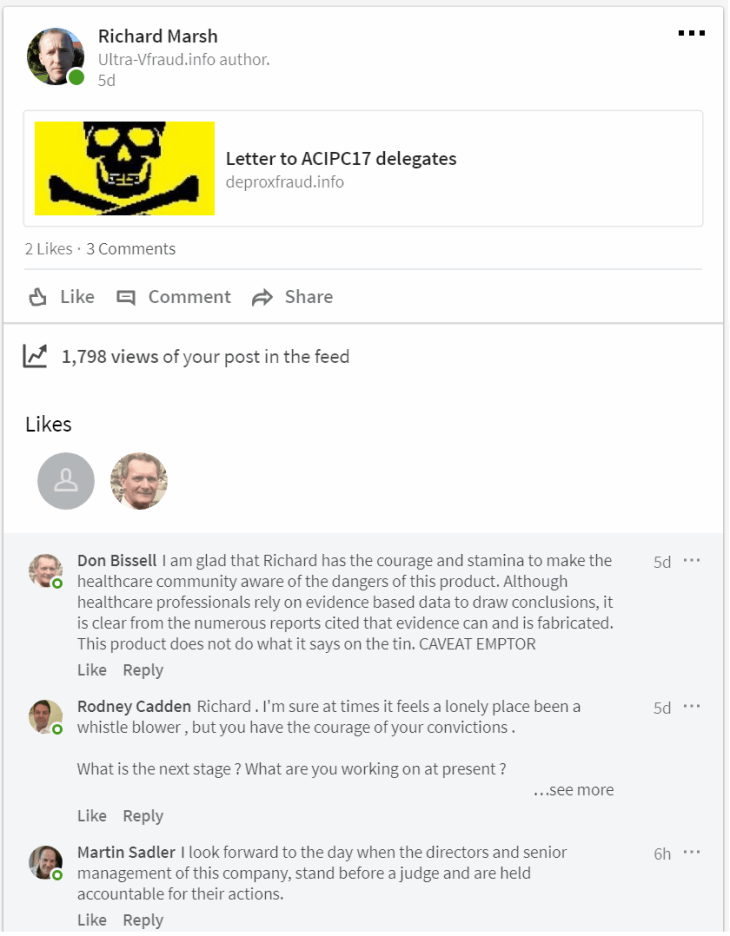The image size is (730, 936).
Task: Click the Richard Marsh author name
Action: 158,37
